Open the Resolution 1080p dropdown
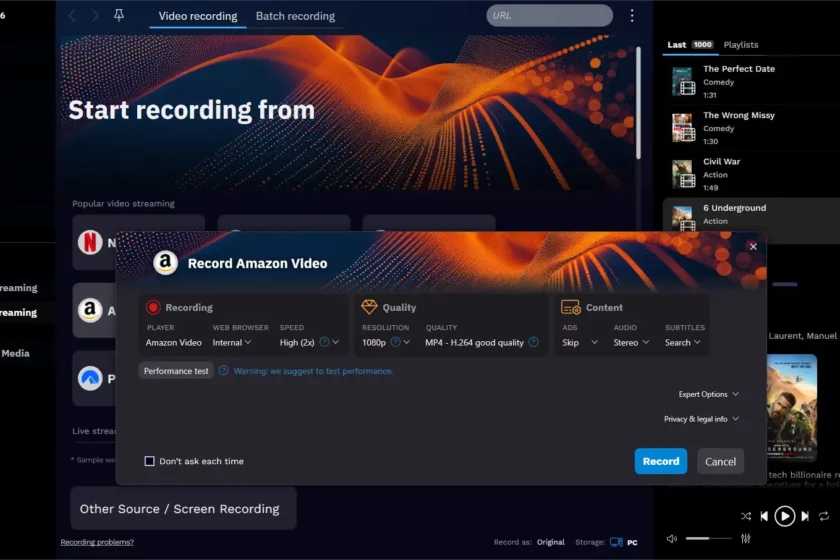This screenshot has width=840, height=560. tap(386, 342)
